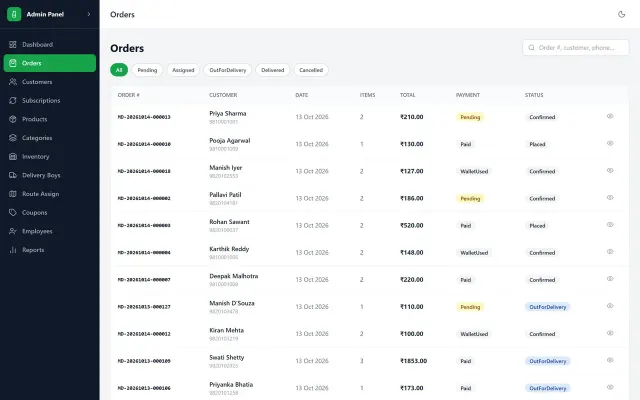The image size is (640, 400).
Task: View Deepak Malhotra order eye icon
Action: tap(610, 279)
